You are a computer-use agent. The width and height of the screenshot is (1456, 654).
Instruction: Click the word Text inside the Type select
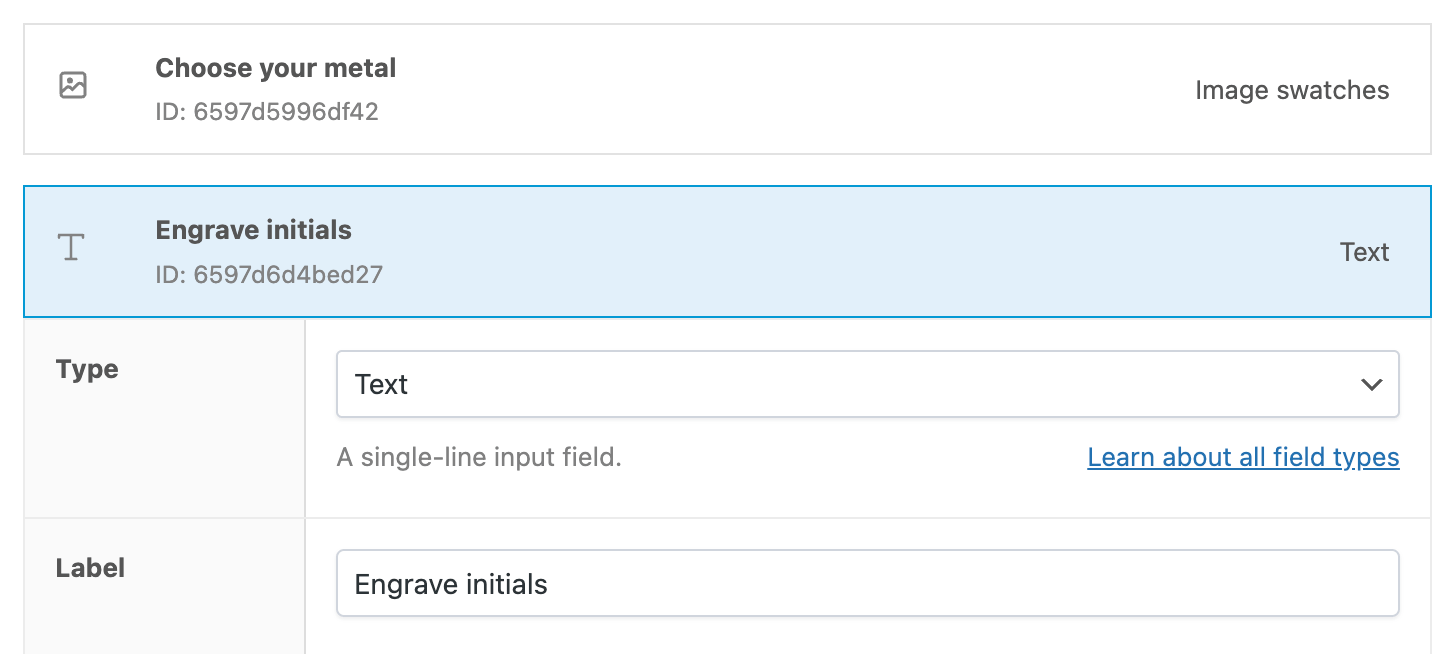tap(382, 385)
